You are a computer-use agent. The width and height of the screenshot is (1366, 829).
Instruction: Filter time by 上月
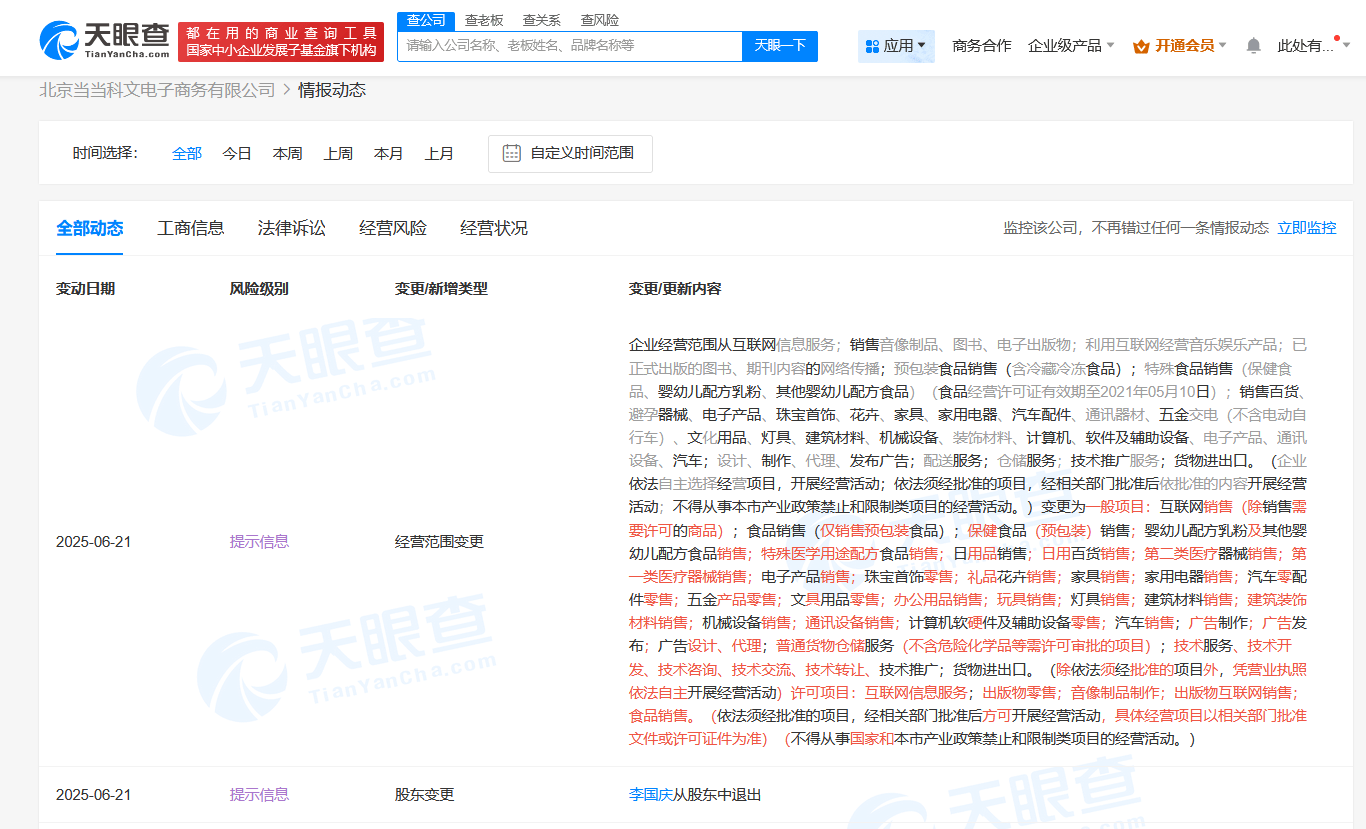(439, 153)
